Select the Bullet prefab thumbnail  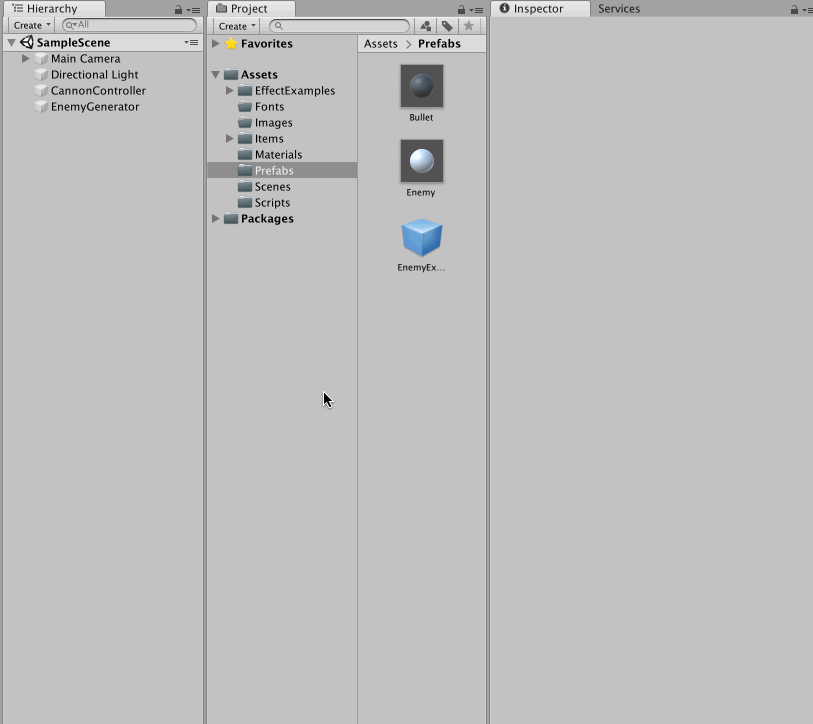click(421, 87)
